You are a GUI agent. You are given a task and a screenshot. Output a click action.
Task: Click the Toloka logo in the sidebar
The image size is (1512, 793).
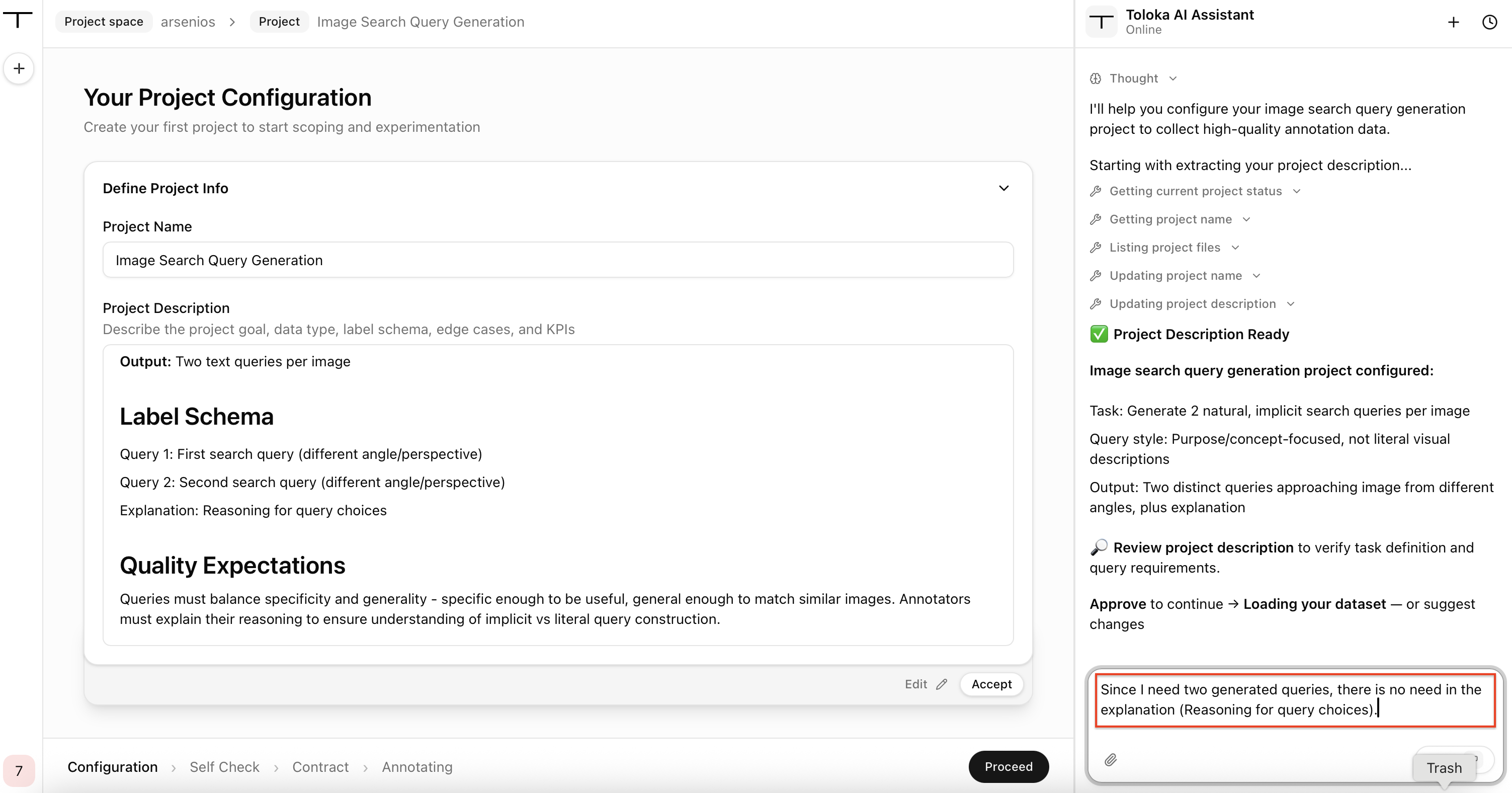[18, 21]
